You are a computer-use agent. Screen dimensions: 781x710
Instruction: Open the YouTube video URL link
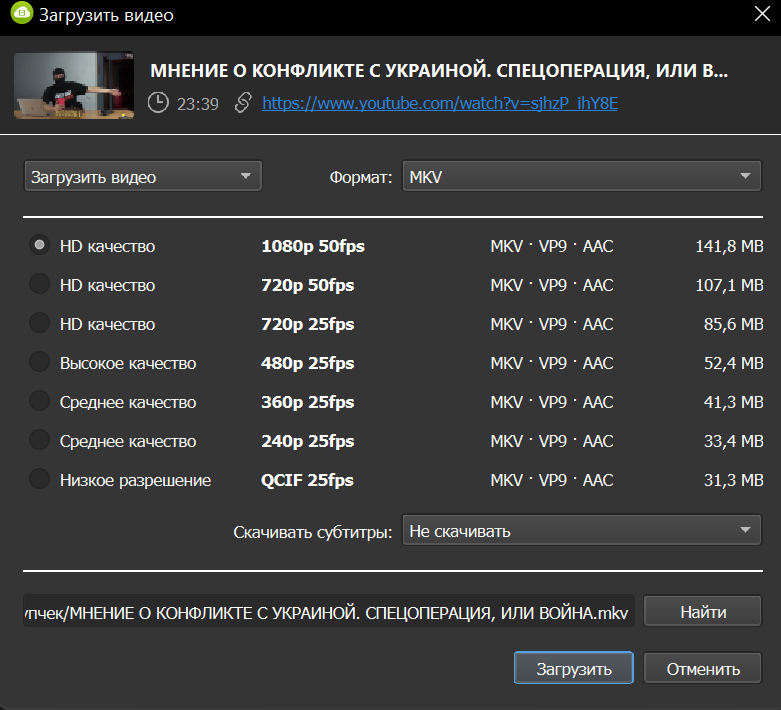439,102
